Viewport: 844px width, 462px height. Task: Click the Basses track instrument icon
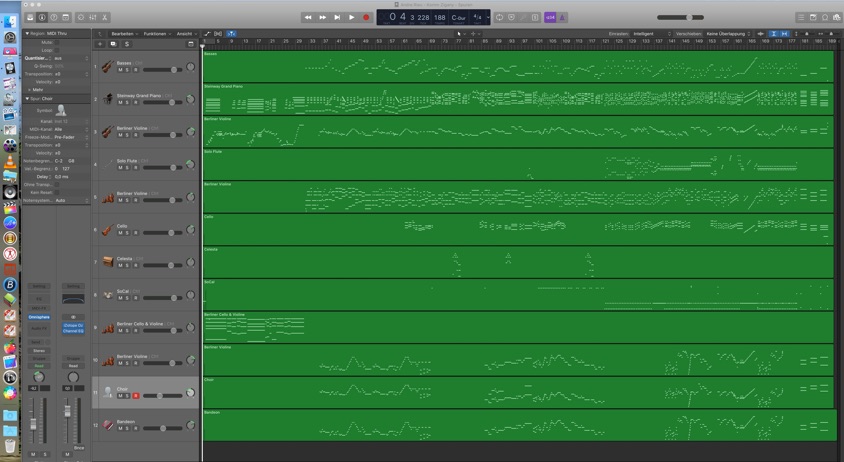point(108,67)
